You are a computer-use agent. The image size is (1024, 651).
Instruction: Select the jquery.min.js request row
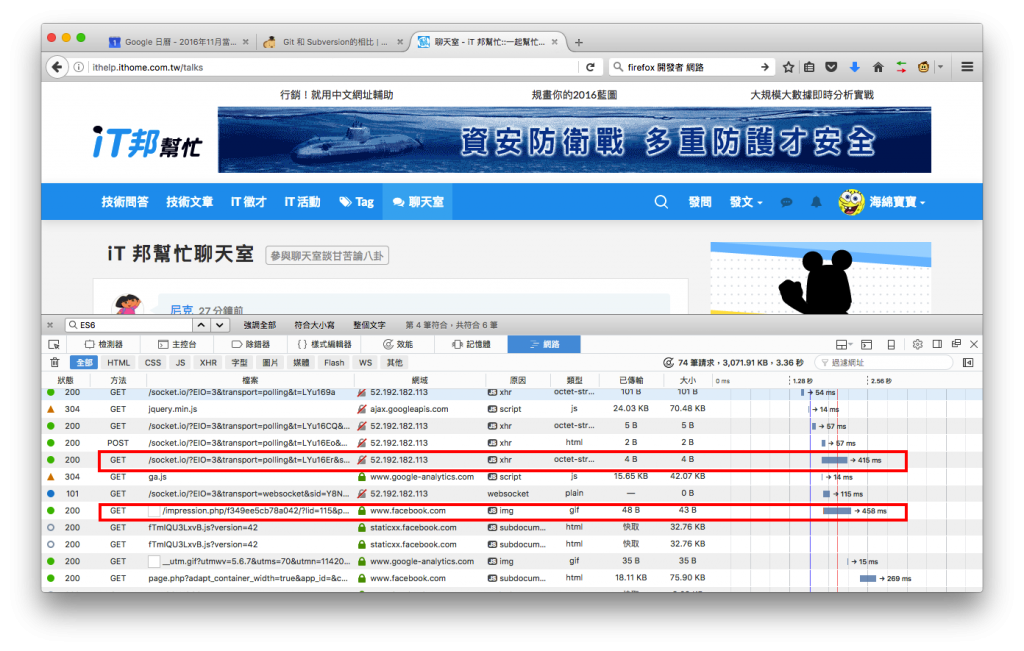point(511,409)
